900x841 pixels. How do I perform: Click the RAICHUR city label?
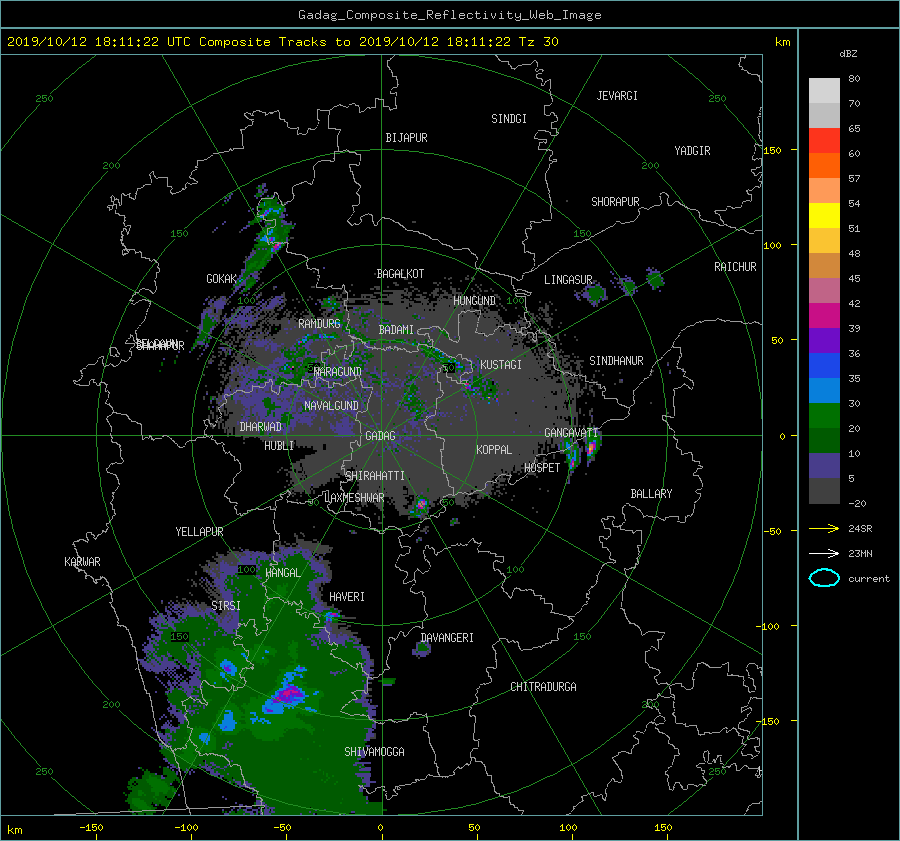tap(735, 267)
